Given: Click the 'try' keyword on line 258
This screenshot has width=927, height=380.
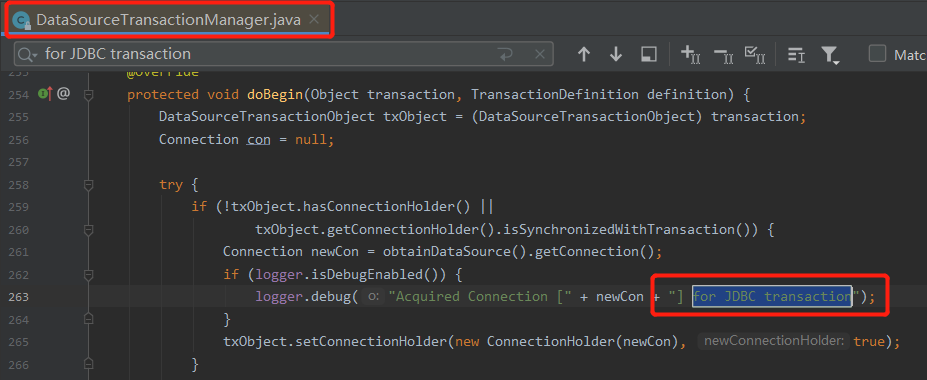Looking at the screenshot, I should click(x=171, y=184).
